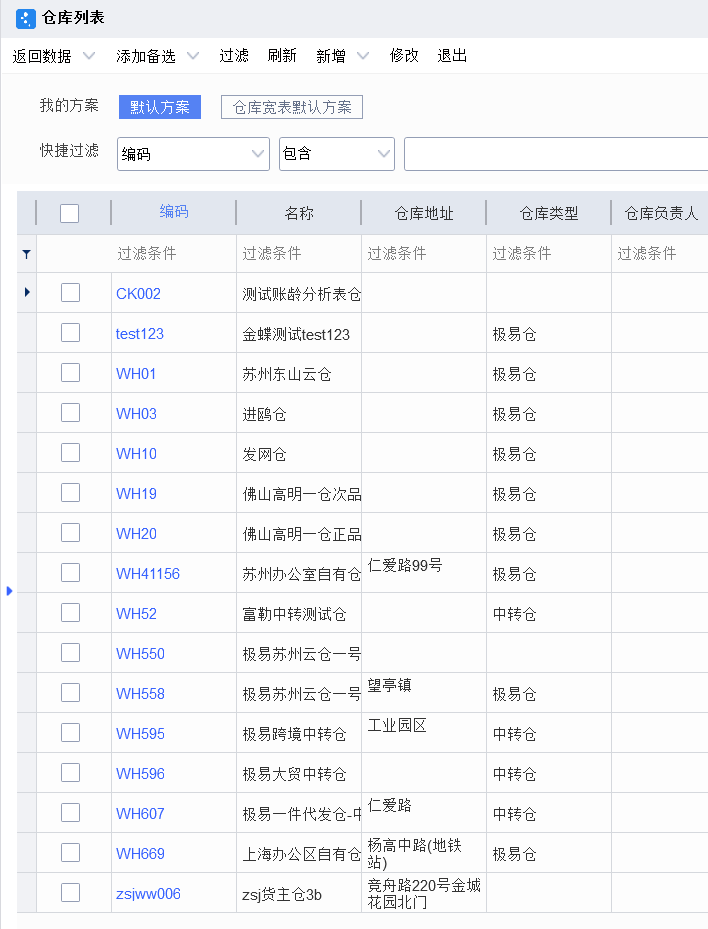
Task: Open the WH596 warehouse link
Action: point(140,774)
